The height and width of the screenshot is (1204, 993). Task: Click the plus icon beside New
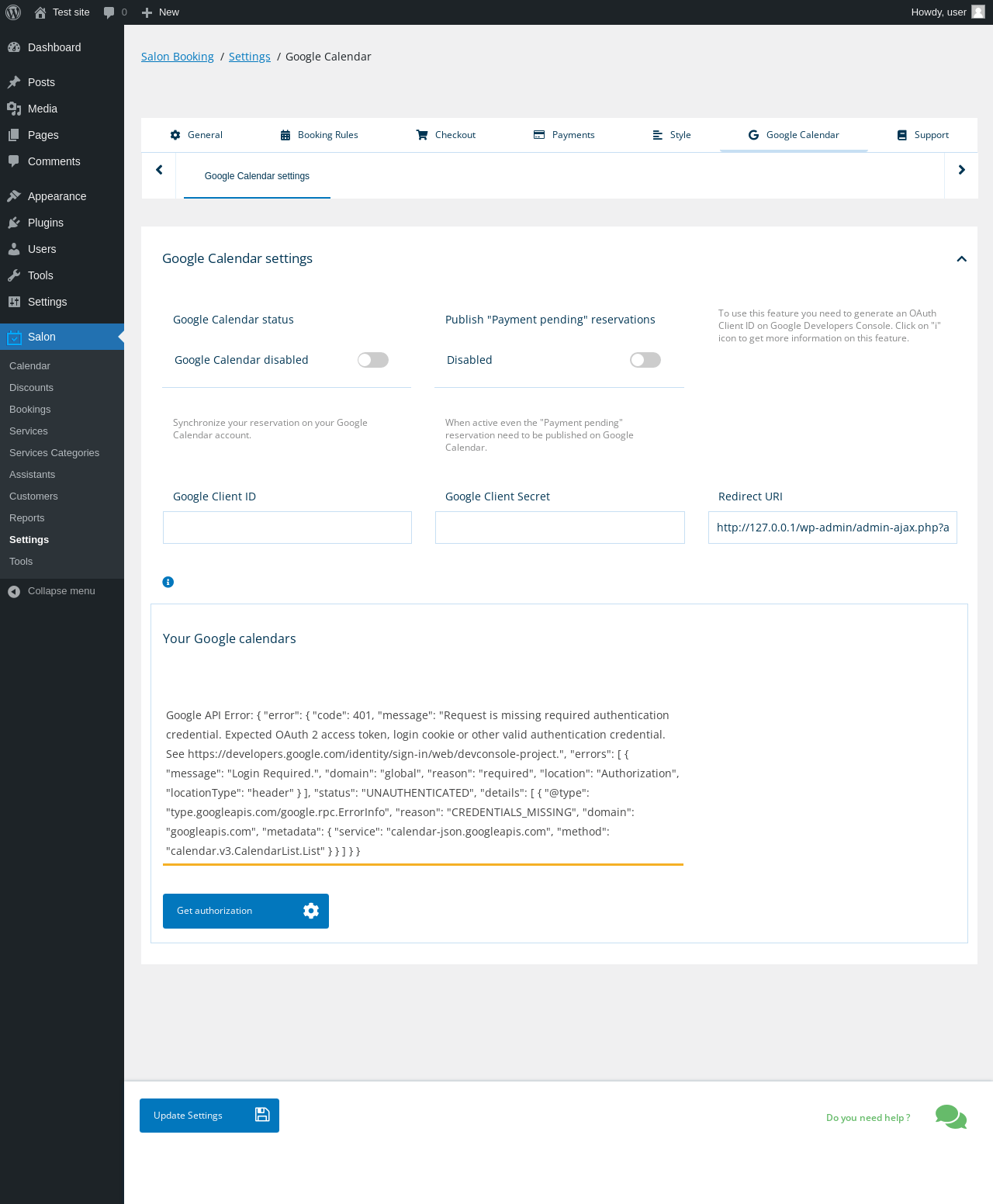point(147,12)
